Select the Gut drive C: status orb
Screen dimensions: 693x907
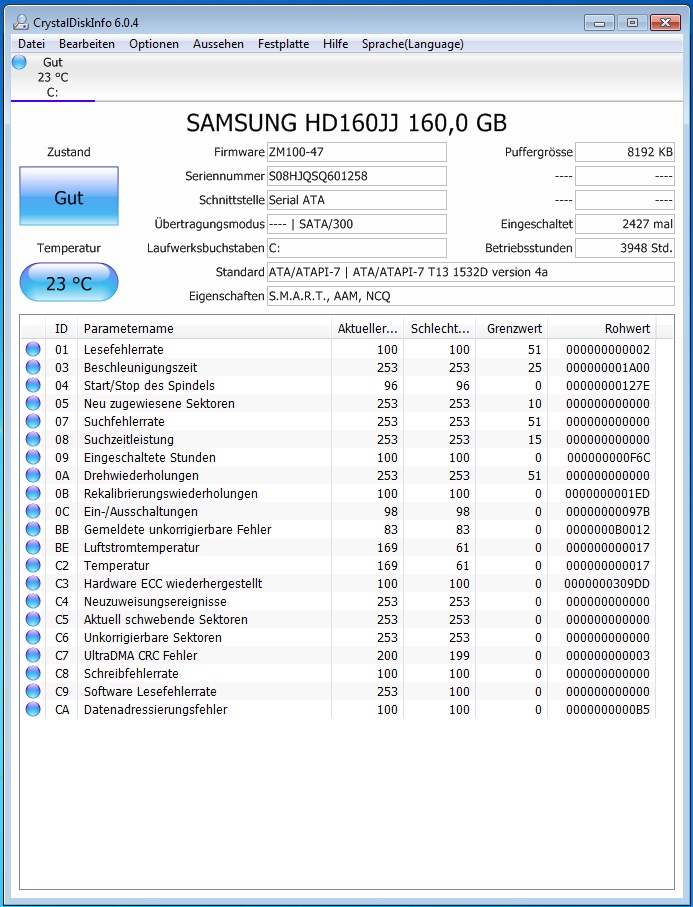tap(19, 62)
